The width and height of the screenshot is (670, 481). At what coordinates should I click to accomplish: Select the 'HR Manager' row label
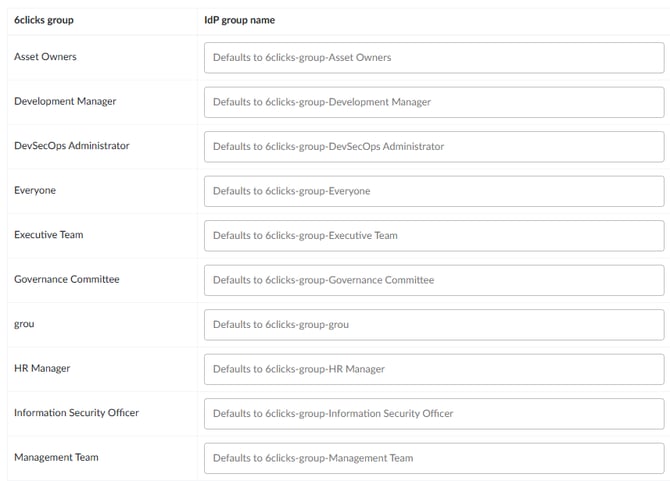[42, 368]
